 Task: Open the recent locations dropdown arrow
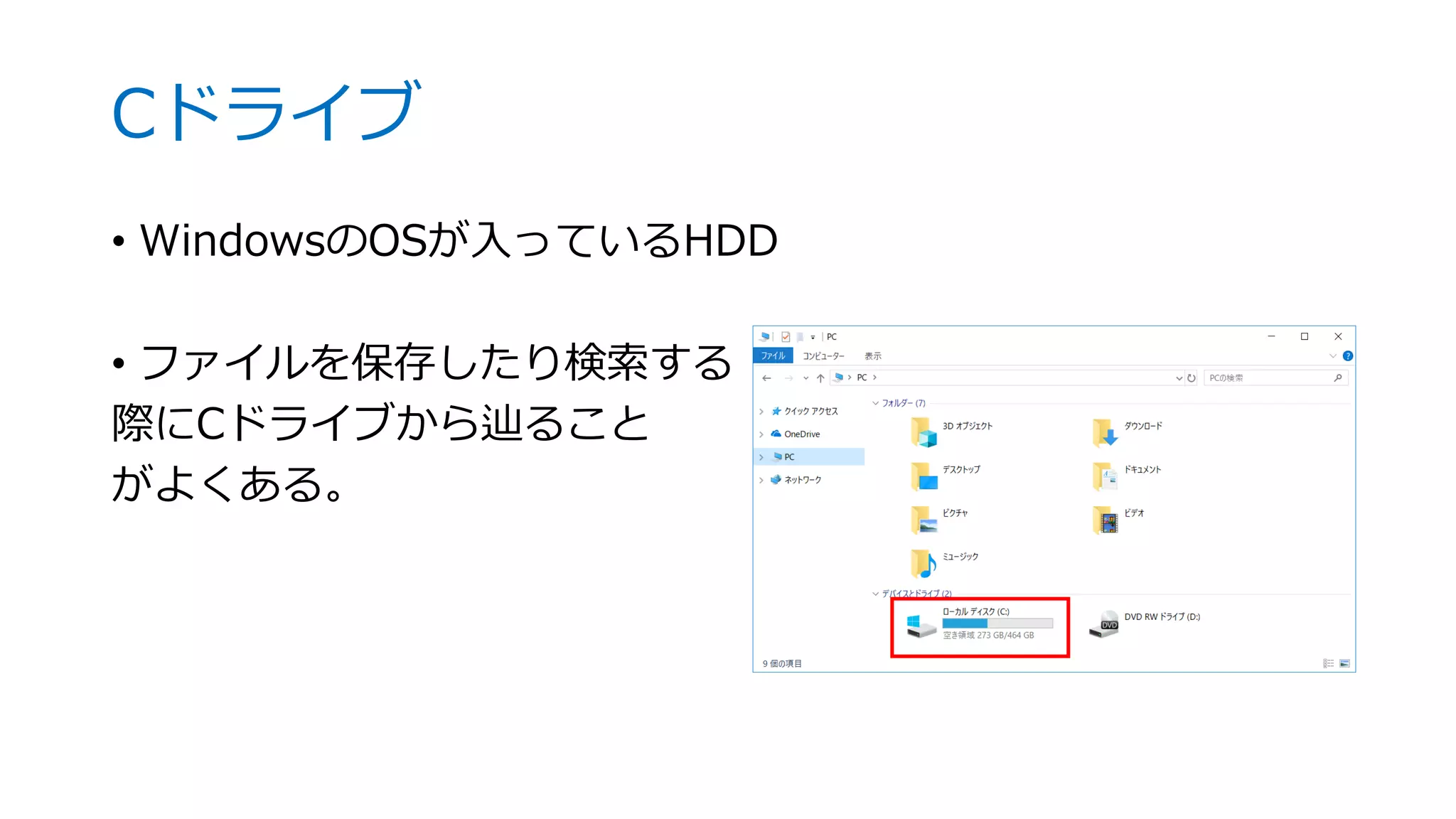point(805,378)
